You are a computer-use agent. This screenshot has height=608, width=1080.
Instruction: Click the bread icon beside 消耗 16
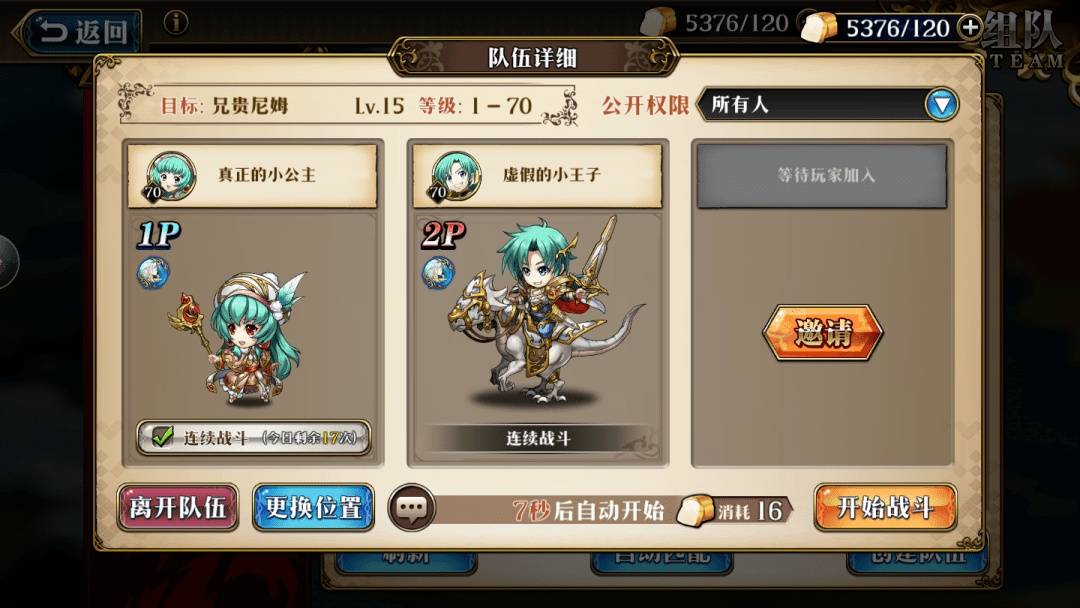(696, 510)
